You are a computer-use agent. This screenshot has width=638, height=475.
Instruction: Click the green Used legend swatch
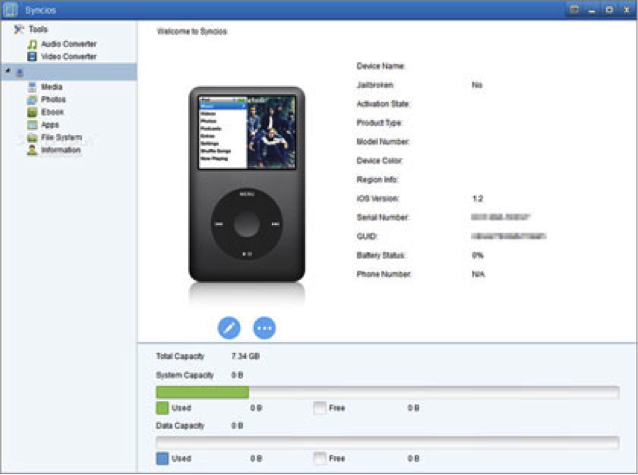162,408
